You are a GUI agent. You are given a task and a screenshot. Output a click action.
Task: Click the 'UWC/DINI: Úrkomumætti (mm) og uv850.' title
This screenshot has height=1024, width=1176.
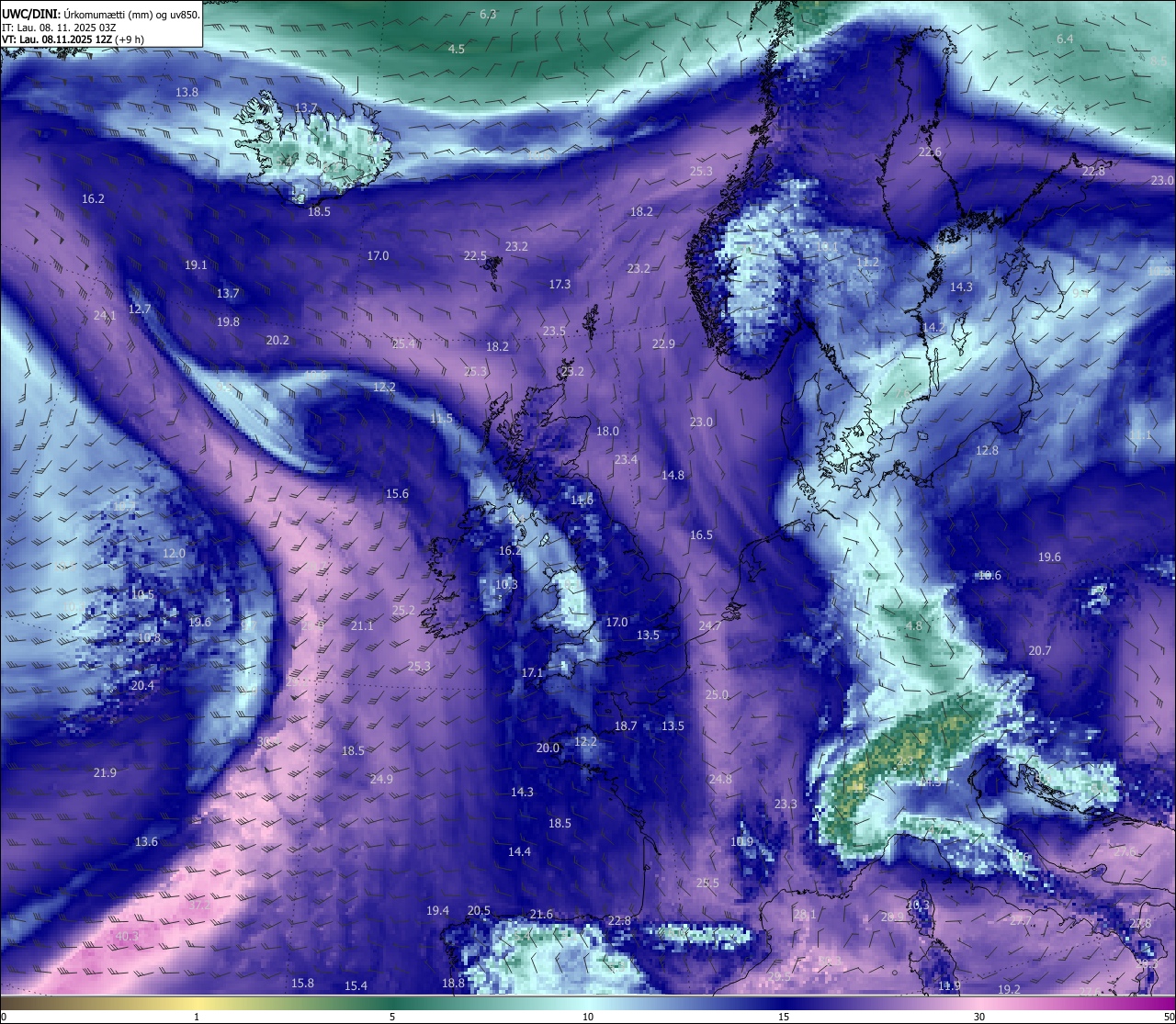click(x=101, y=14)
